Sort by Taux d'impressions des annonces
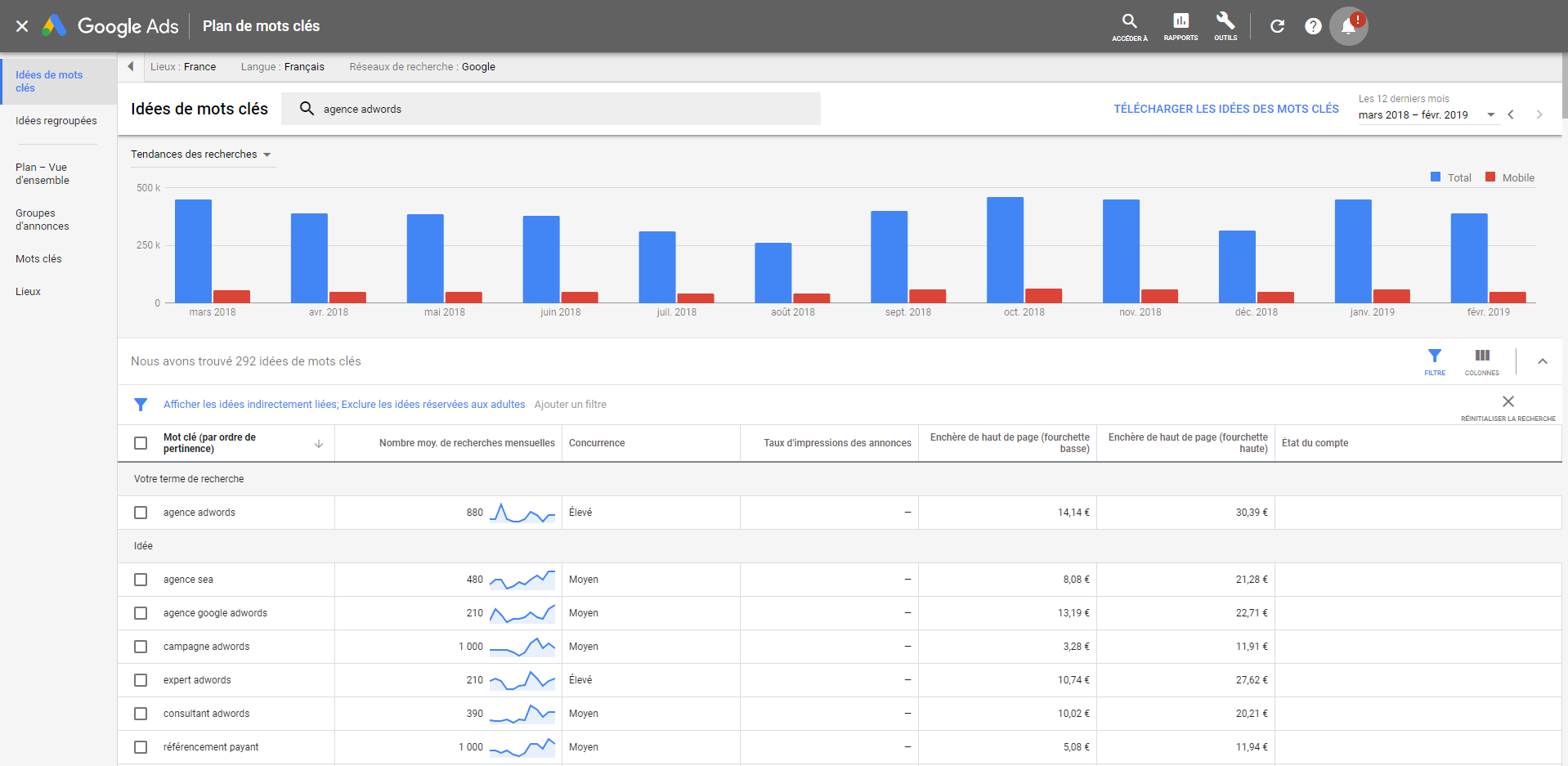Screen dimensions: 1568x766 pos(837,443)
